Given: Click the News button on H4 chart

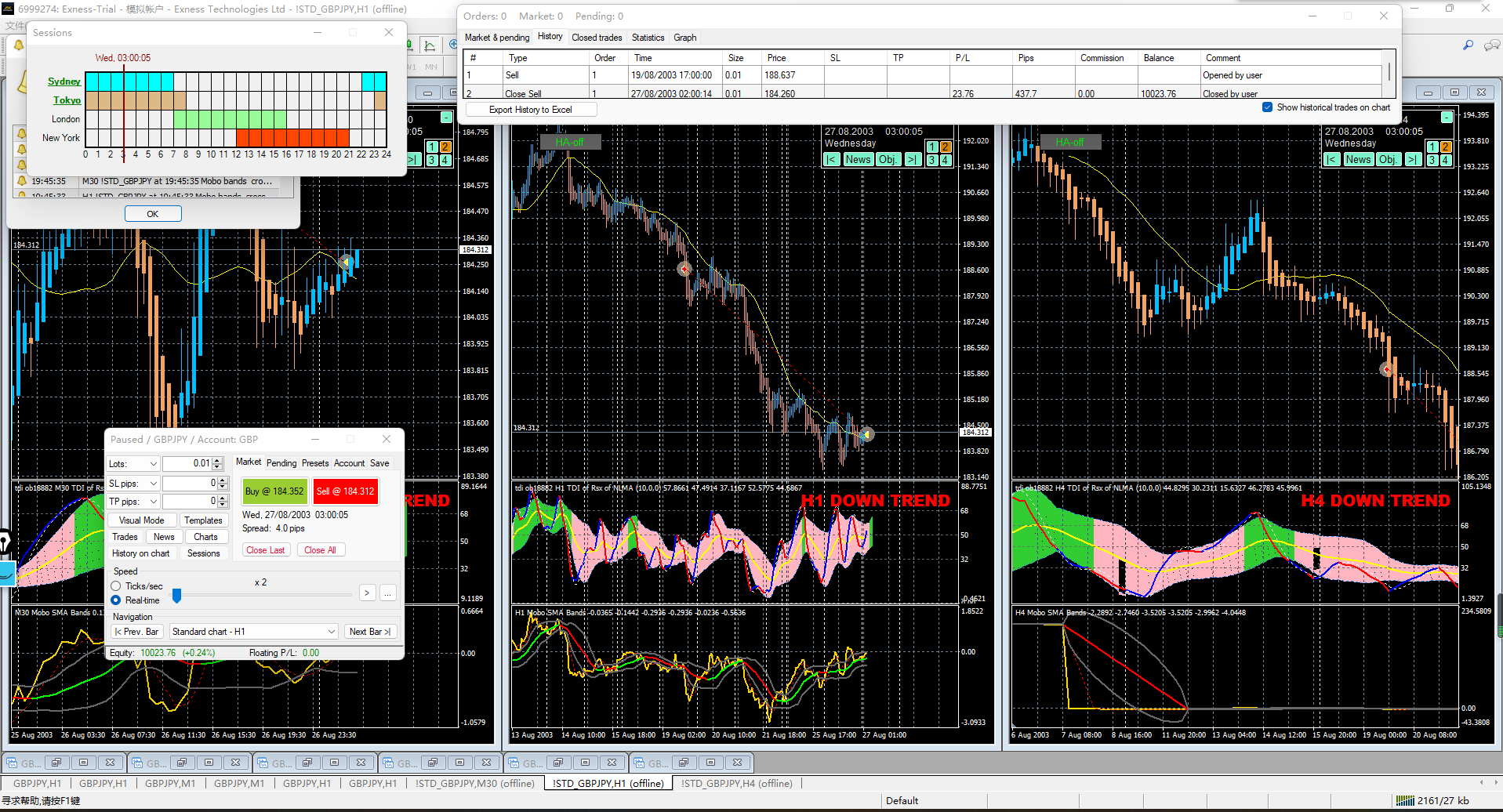Looking at the screenshot, I should click(x=1358, y=160).
